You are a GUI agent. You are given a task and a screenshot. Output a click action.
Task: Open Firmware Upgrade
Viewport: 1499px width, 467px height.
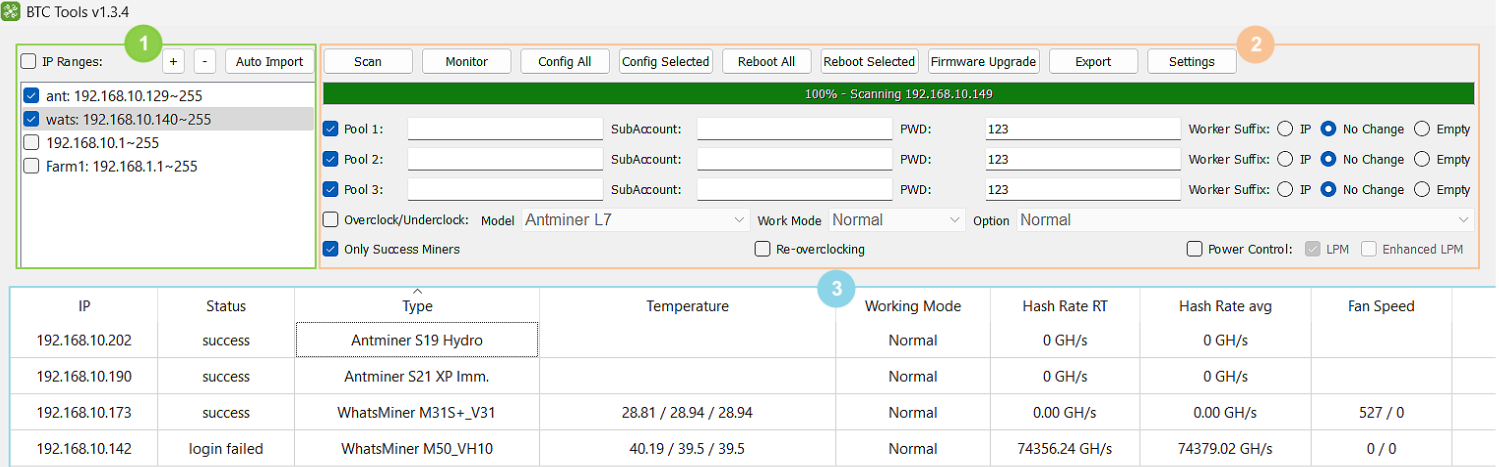point(983,61)
